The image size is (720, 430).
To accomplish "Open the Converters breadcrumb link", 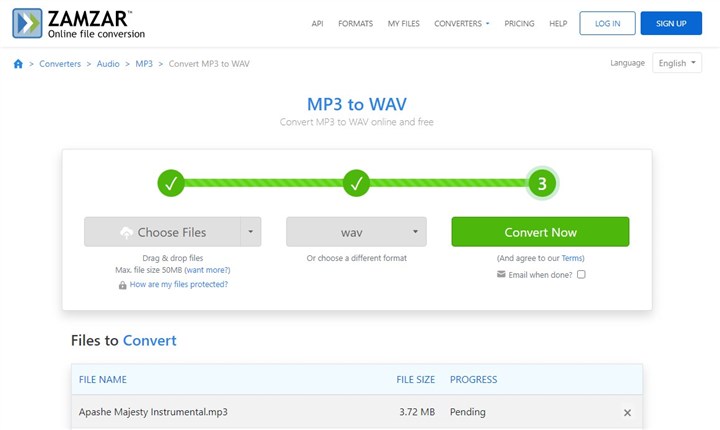I will 60,64.
